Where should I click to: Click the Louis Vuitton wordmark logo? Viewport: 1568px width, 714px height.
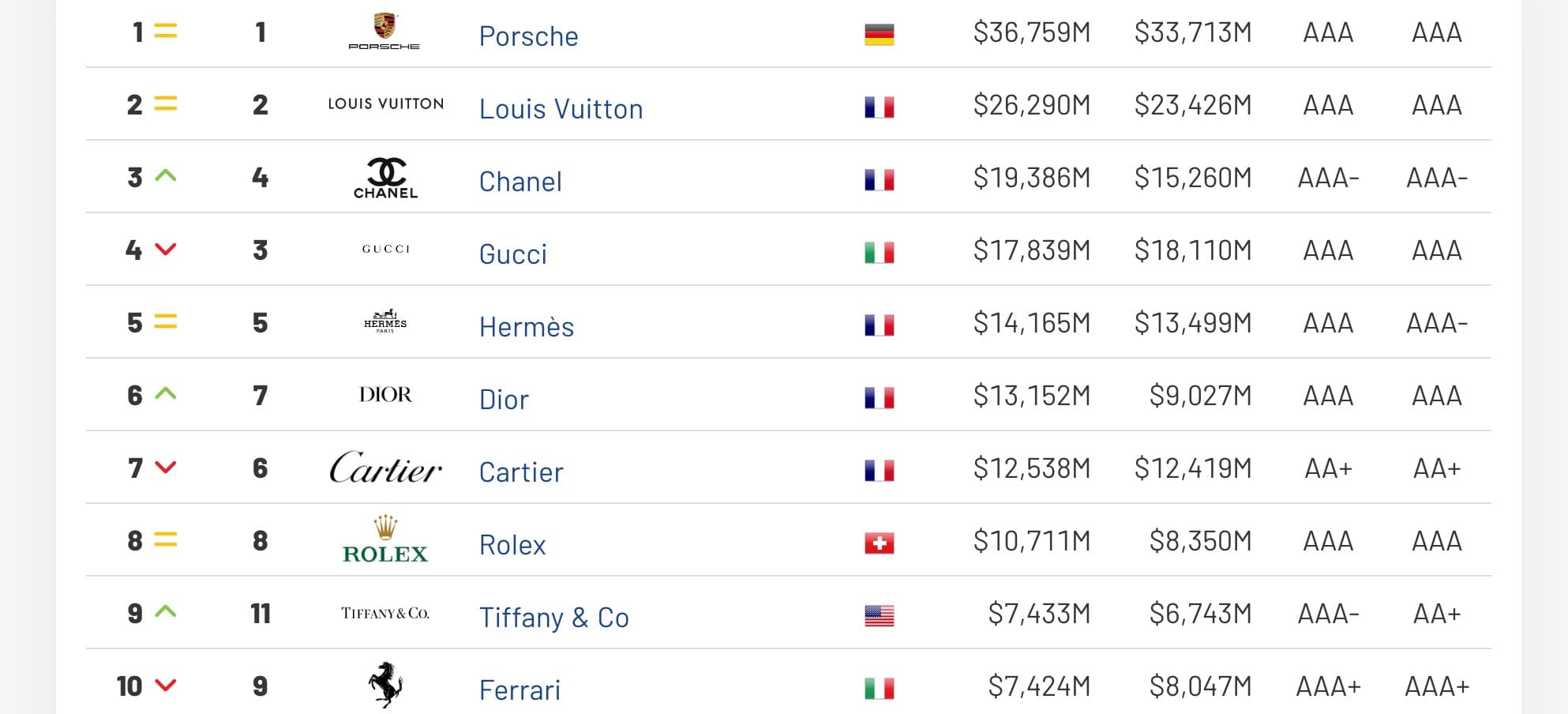[386, 103]
